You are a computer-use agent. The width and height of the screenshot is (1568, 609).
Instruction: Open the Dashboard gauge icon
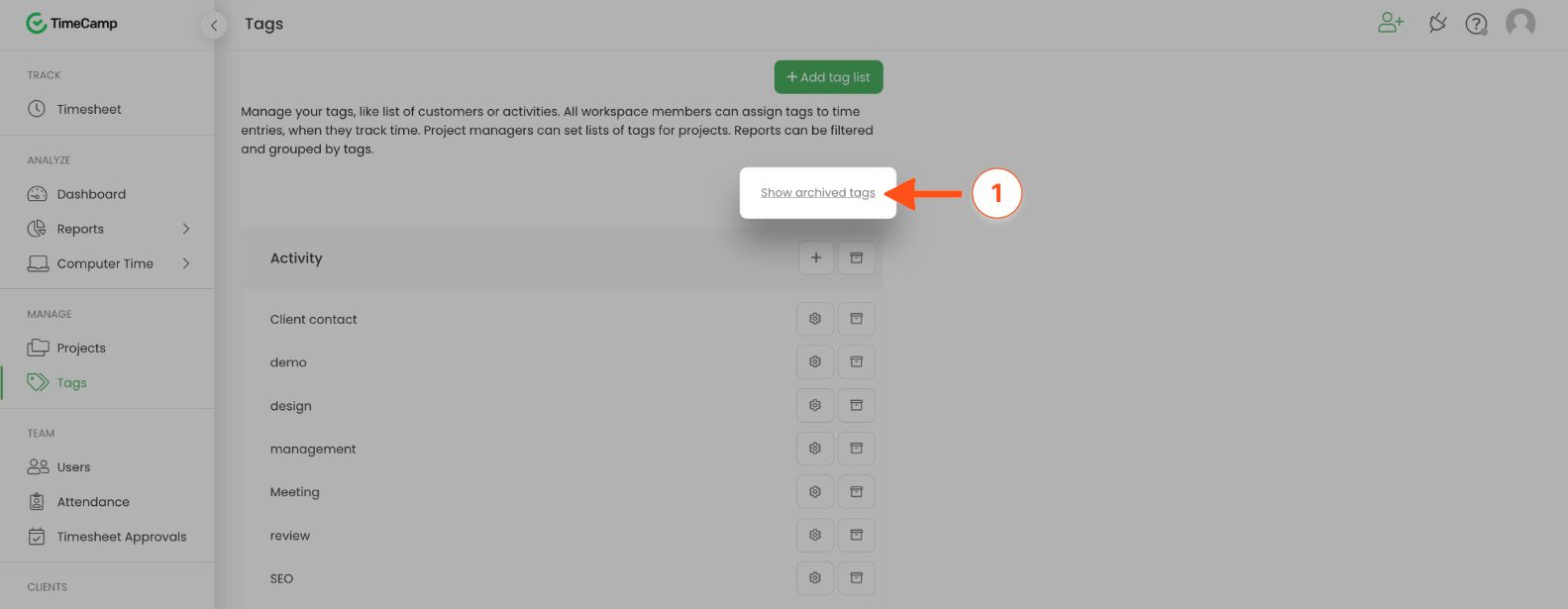pos(37,194)
